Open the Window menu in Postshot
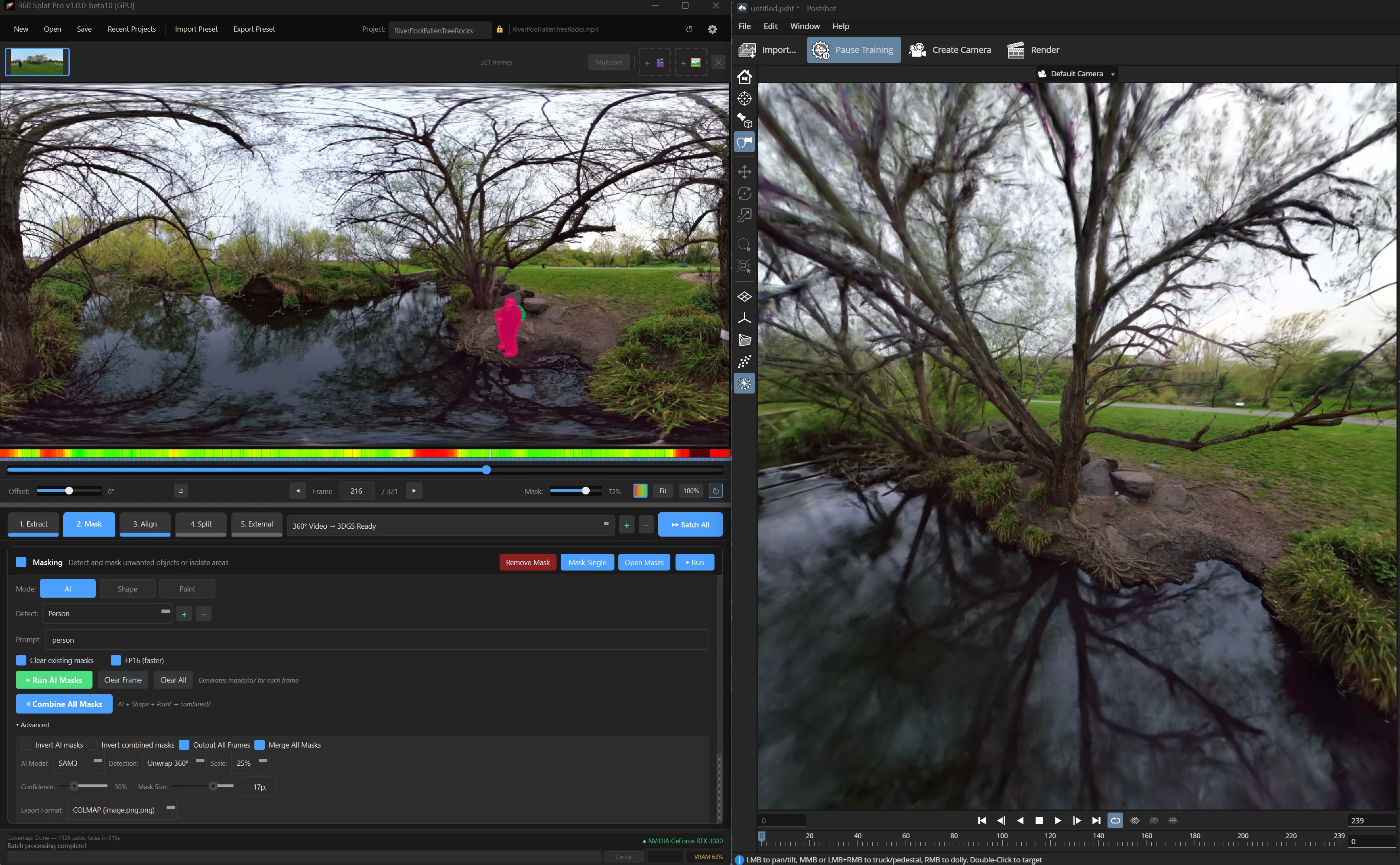 (804, 26)
